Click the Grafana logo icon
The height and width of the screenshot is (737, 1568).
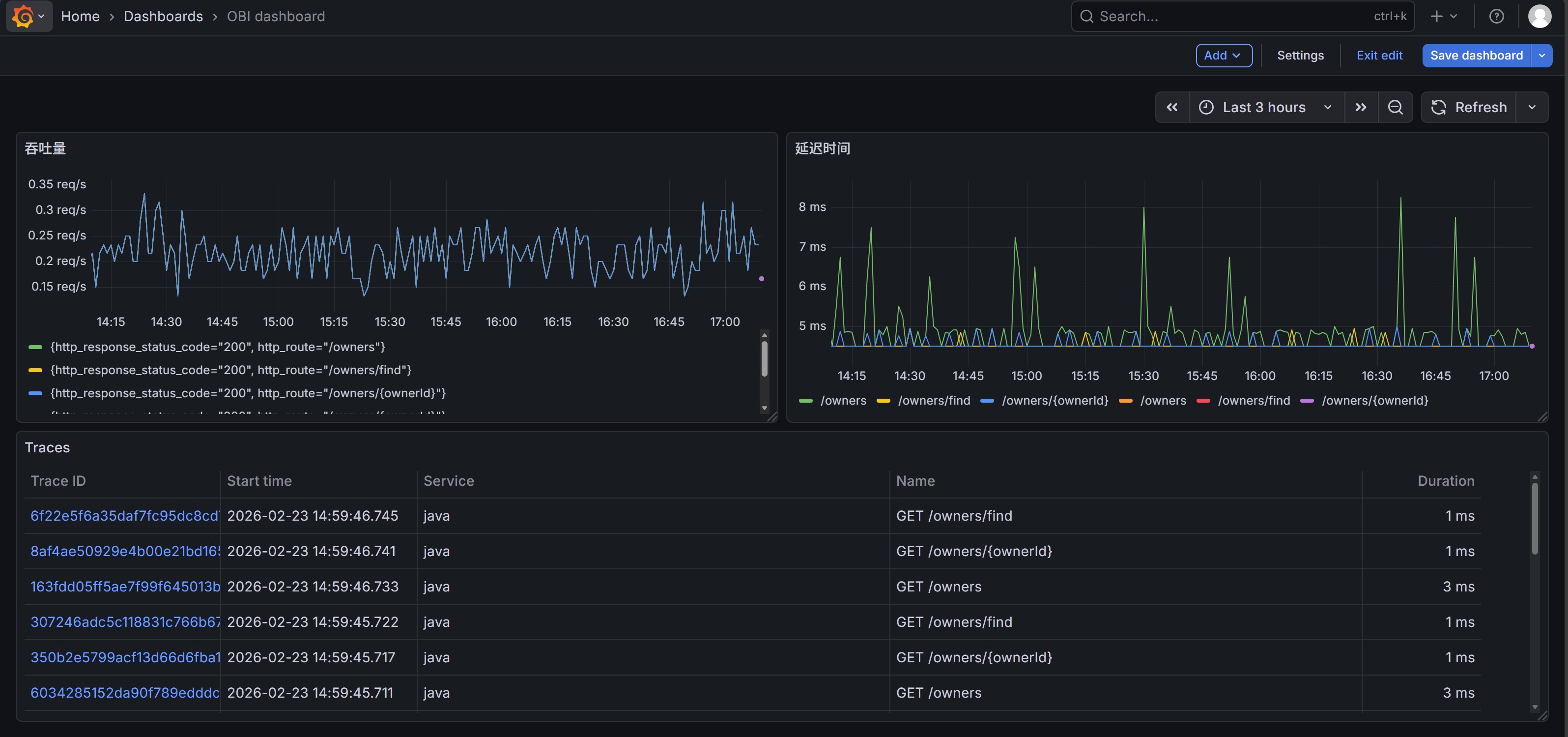pyautogui.click(x=23, y=16)
